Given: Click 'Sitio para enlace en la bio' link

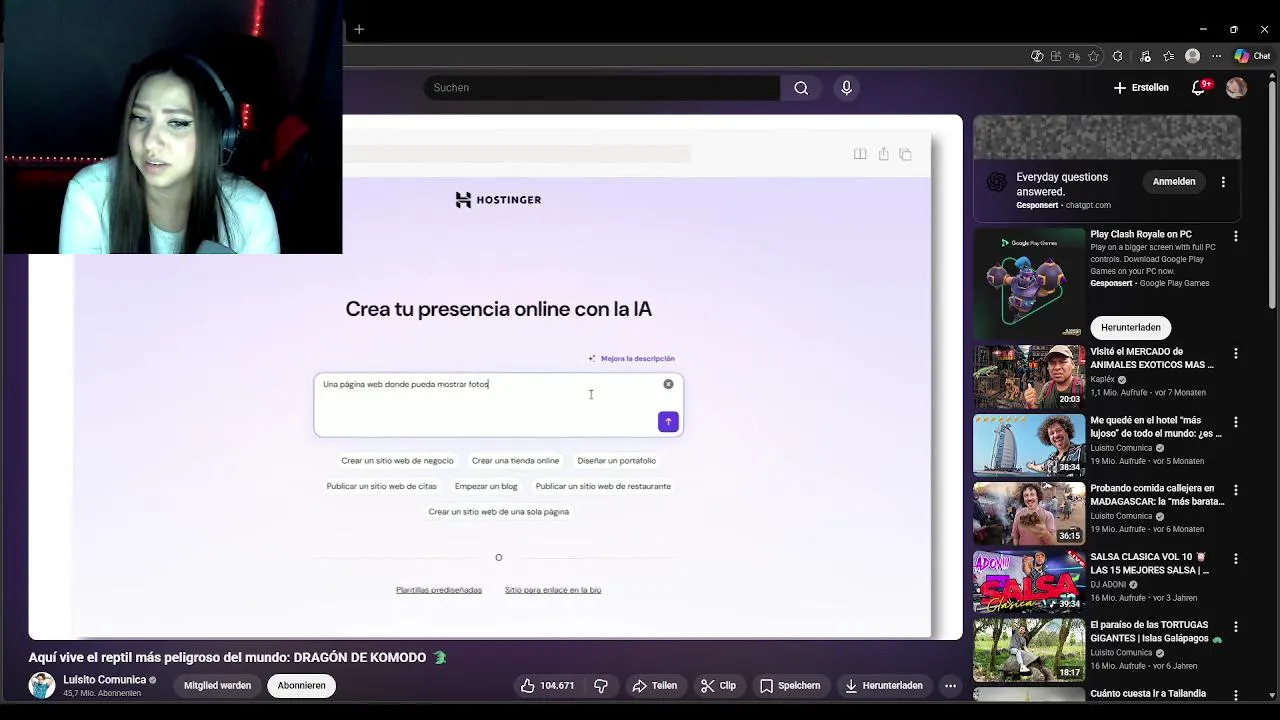Looking at the screenshot, I should pos(553,590).
